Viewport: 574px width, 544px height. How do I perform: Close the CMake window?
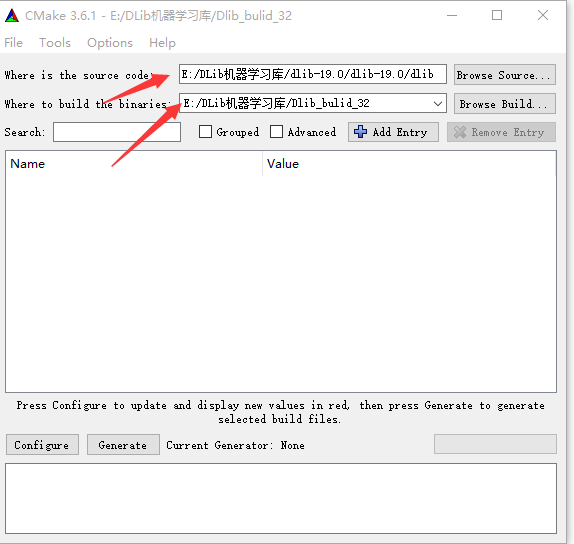(543, 15)
